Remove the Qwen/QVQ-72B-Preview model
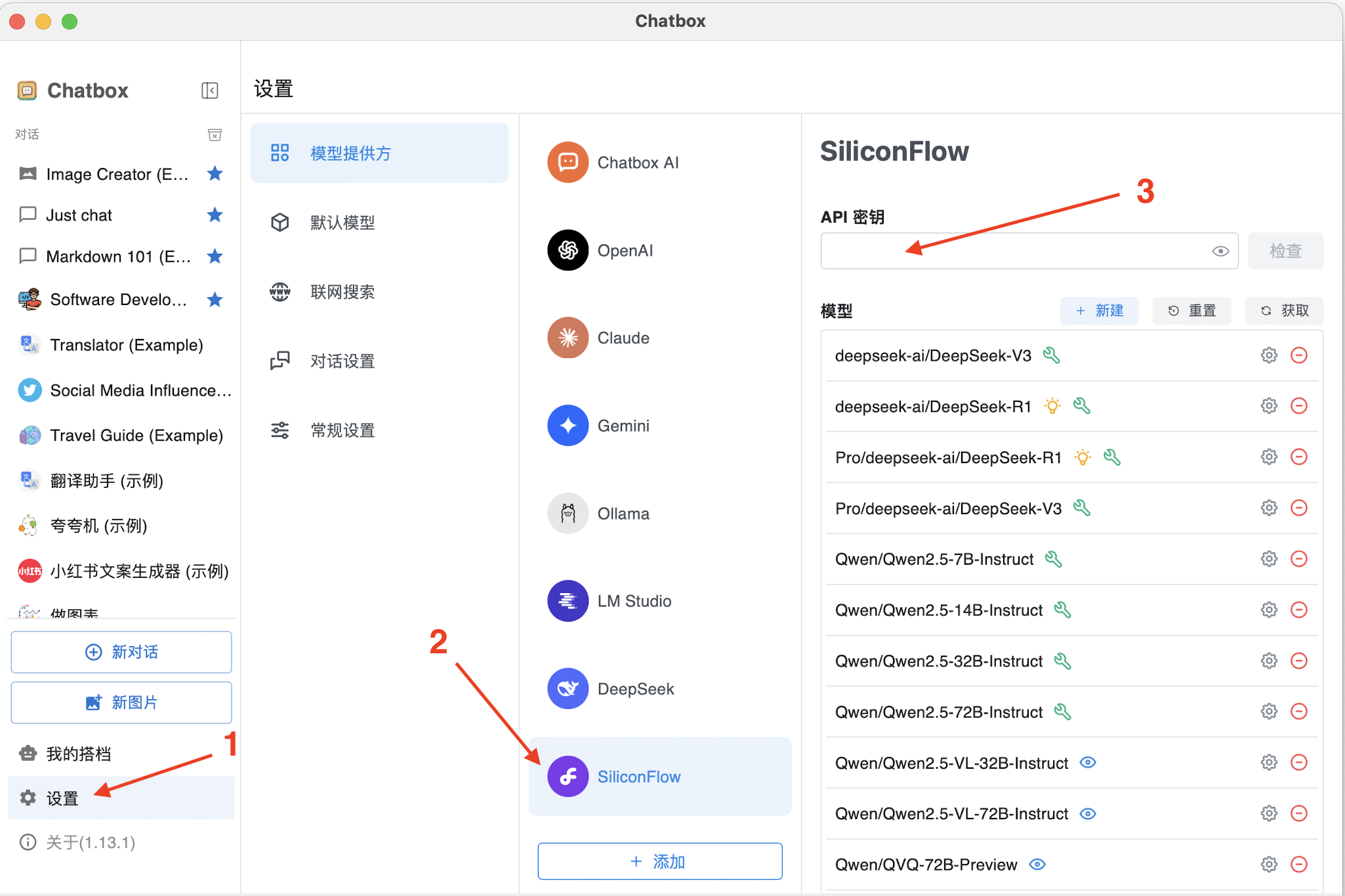The height and width of the screenshot is (896, 1345). (x=1299, y=865)
